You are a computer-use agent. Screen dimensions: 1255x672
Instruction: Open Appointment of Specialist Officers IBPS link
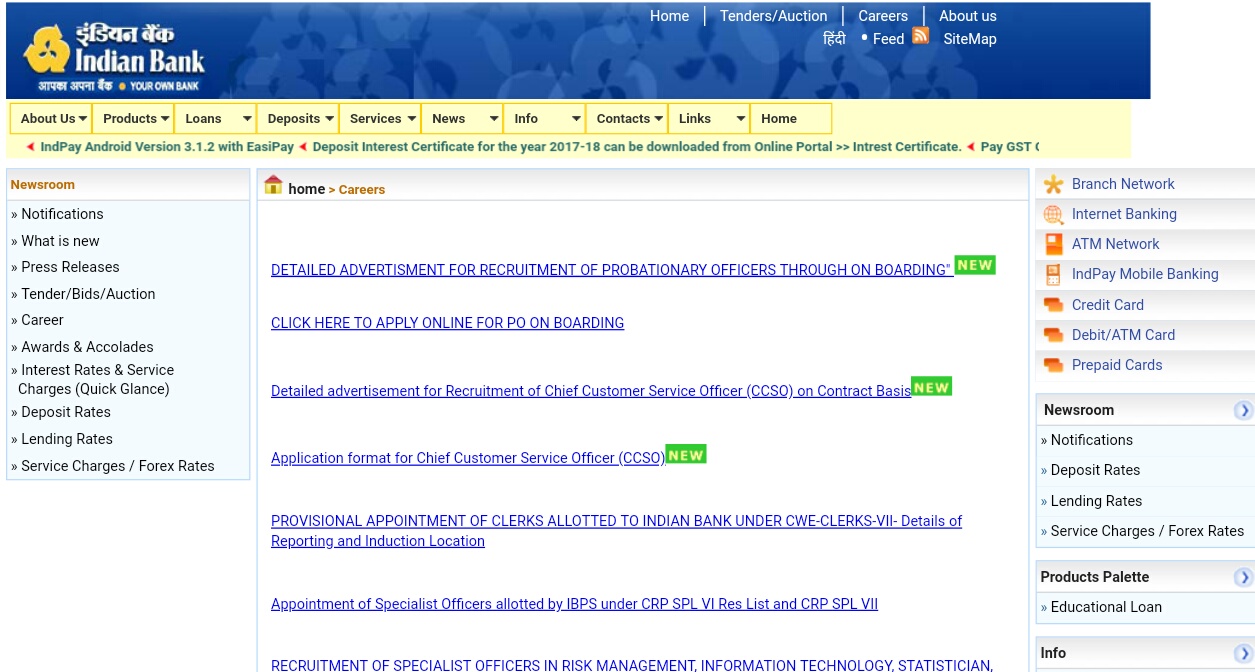tap(574, 604)
